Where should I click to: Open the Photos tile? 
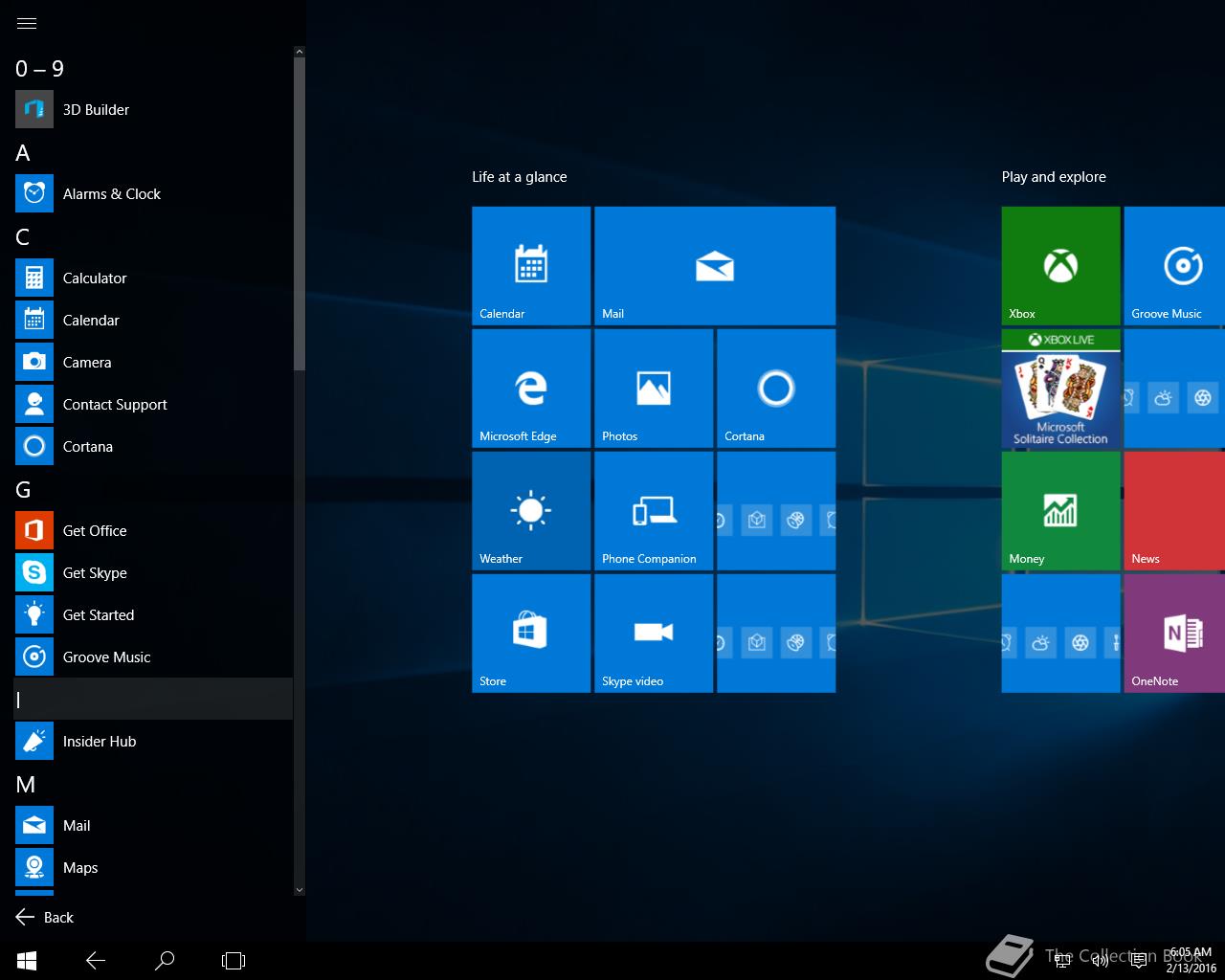click(x=654, y=389)
